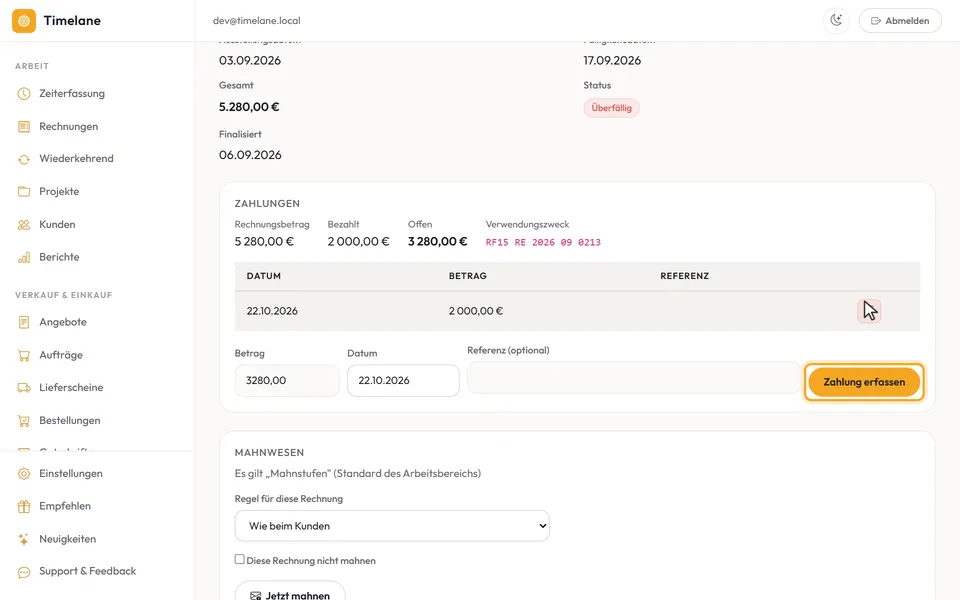This screenshot has width=960, height=600.
Task: Open Kunden menu entry
Action: 57,225
